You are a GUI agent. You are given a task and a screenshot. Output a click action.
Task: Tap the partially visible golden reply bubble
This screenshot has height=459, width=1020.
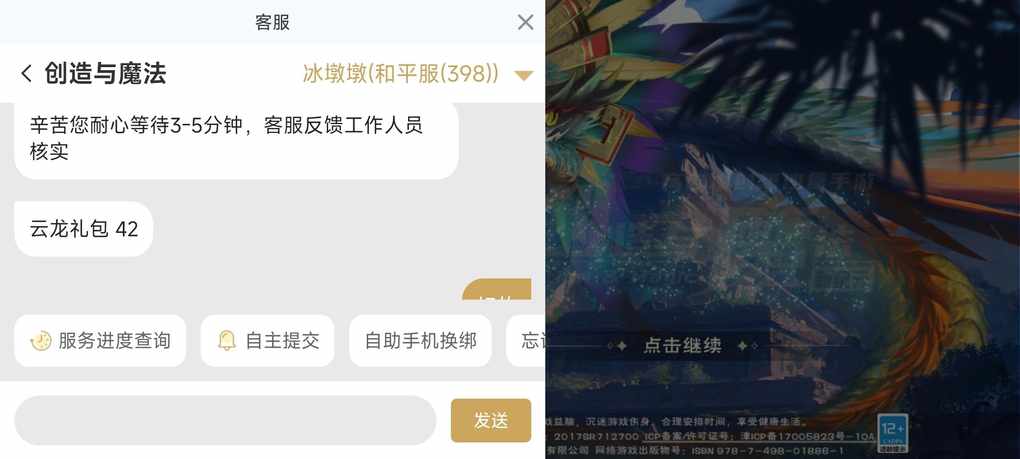pos(497,290)
